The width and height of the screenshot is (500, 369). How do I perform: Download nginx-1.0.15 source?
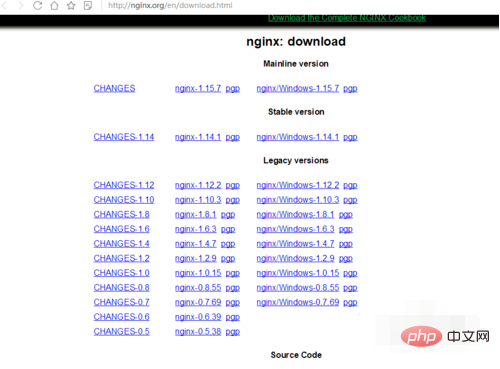198,273
